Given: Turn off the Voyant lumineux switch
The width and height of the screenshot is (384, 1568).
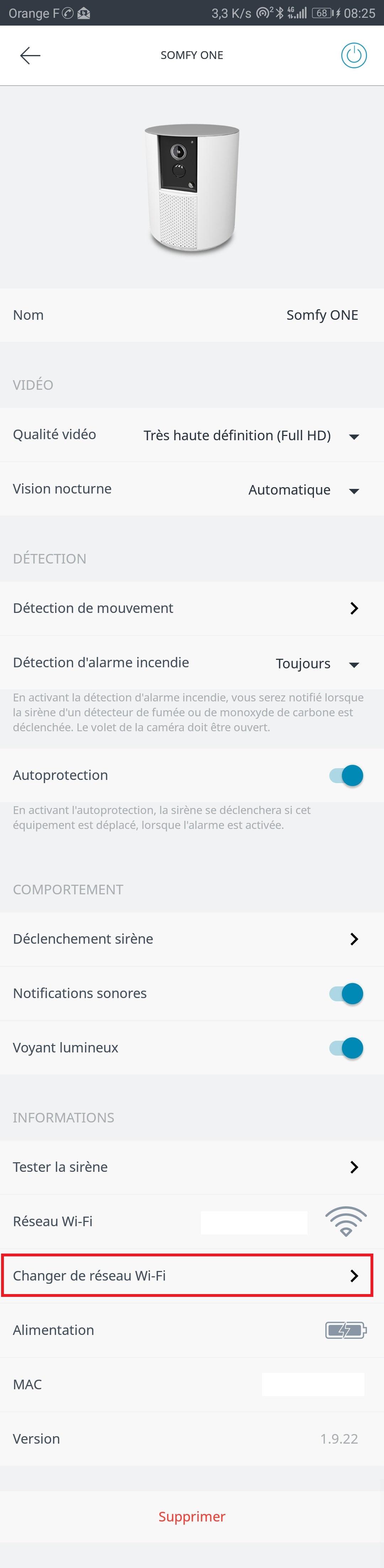Looking at the screenshot, I should (346, 1047).
